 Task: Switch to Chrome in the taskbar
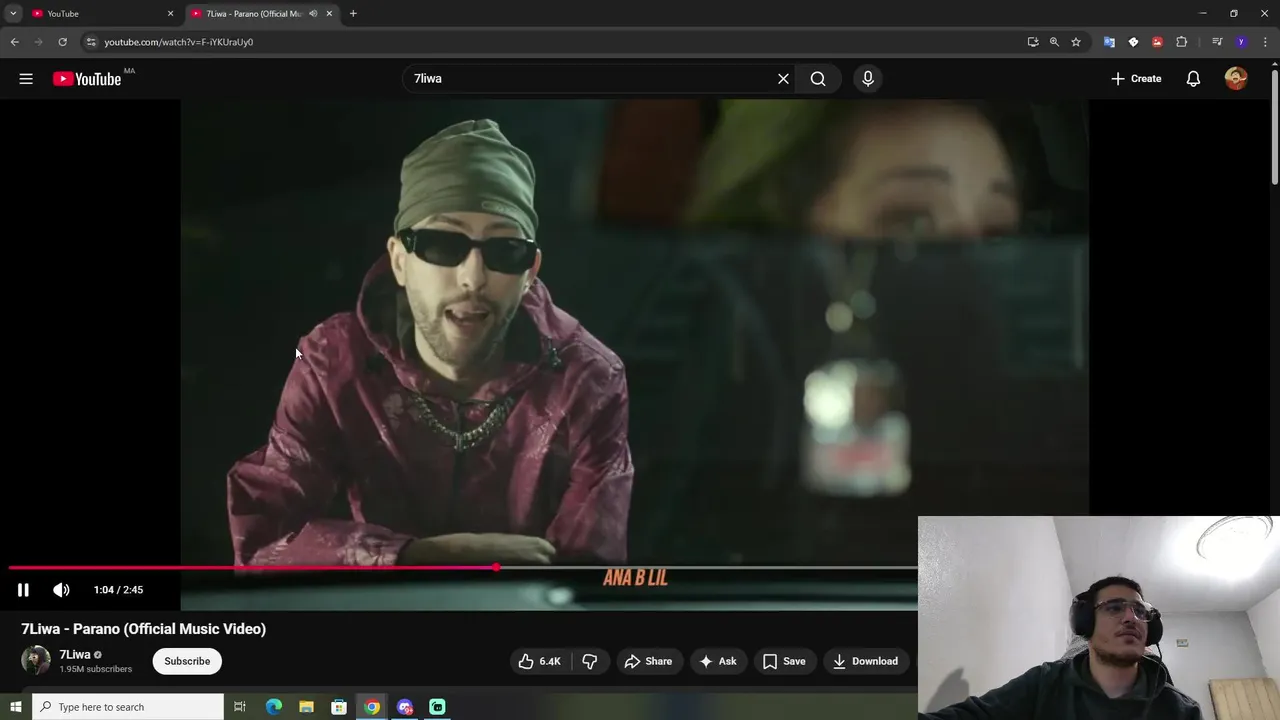[x=372, y=707]
